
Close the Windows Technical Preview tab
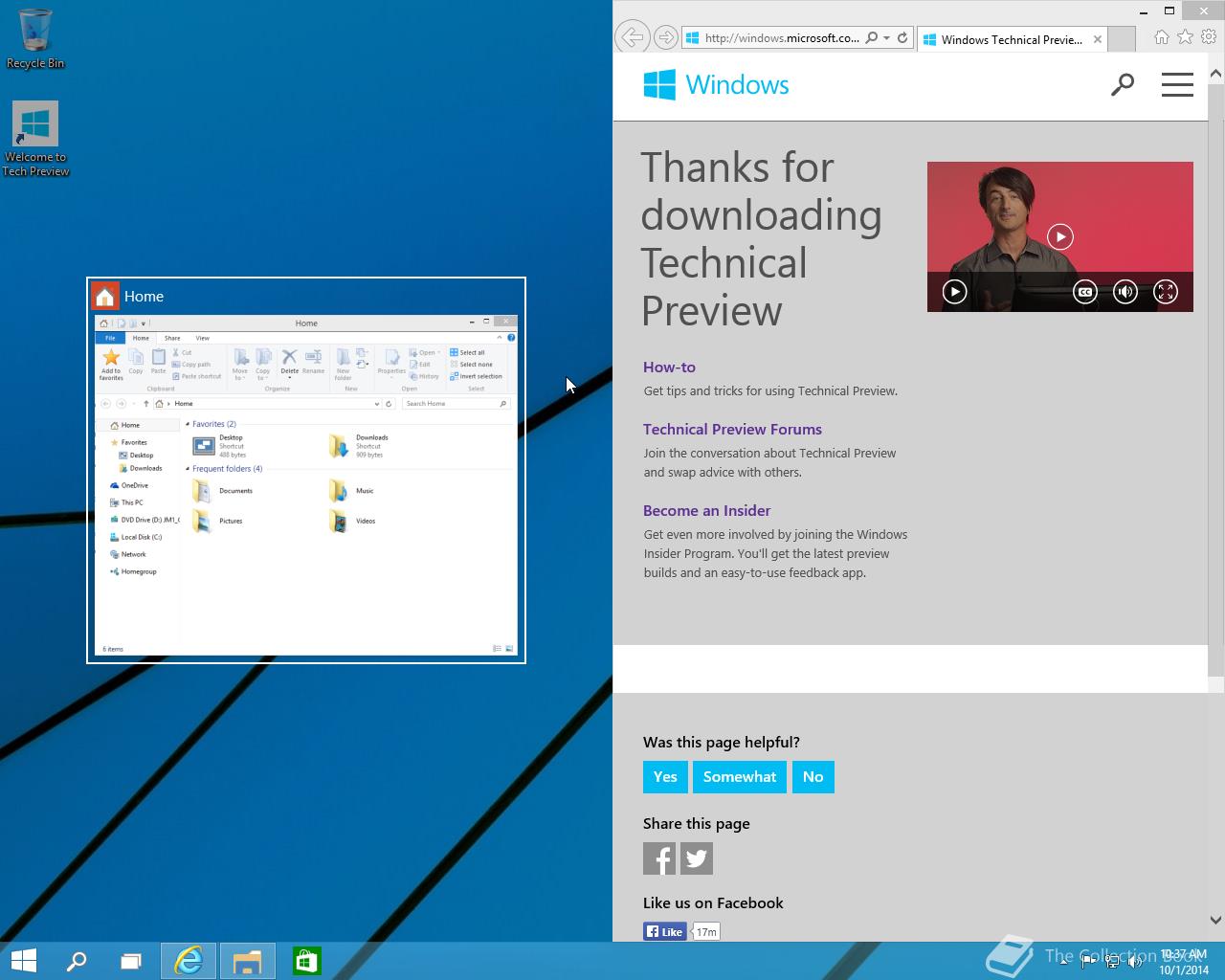1098,39
